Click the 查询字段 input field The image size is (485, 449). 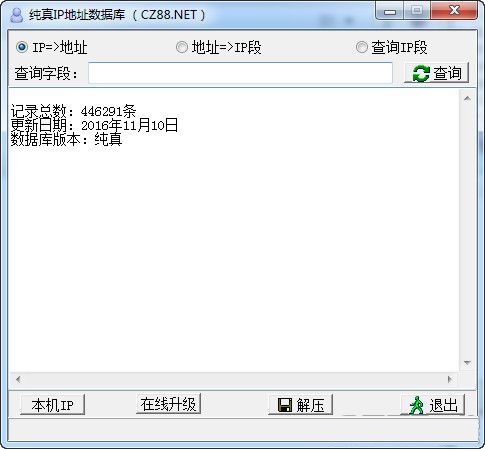(x=240, y=73)
